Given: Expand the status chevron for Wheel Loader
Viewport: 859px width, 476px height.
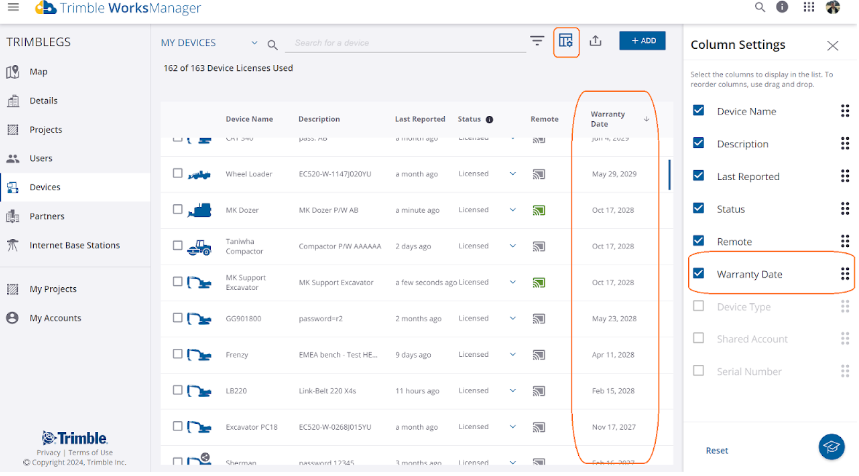Looking at the screenshot, I should [513, 173].
